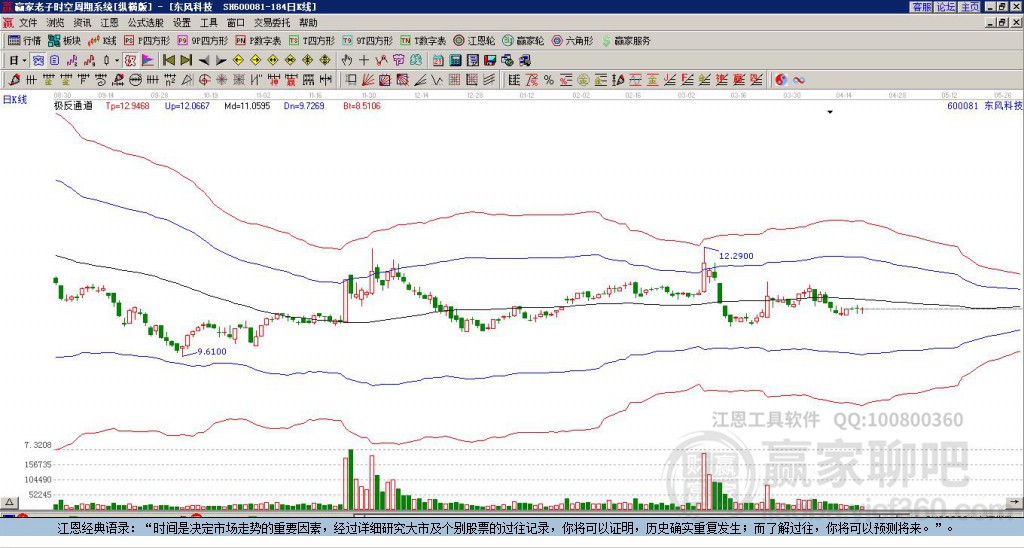Click the Up=12.0667 indicator value
The image size is (1024, 548).
coord(187,105)
